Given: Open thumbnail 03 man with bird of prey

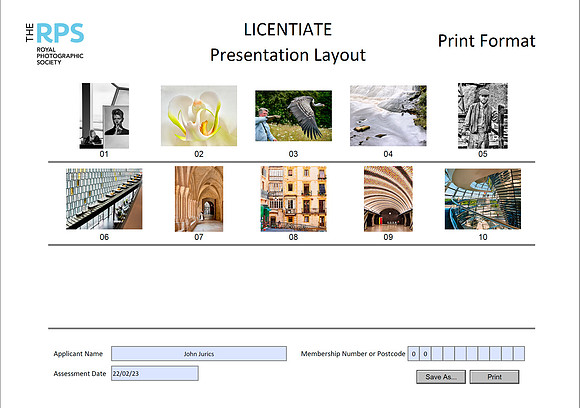Looking at the screenshot, I should 293,116.
